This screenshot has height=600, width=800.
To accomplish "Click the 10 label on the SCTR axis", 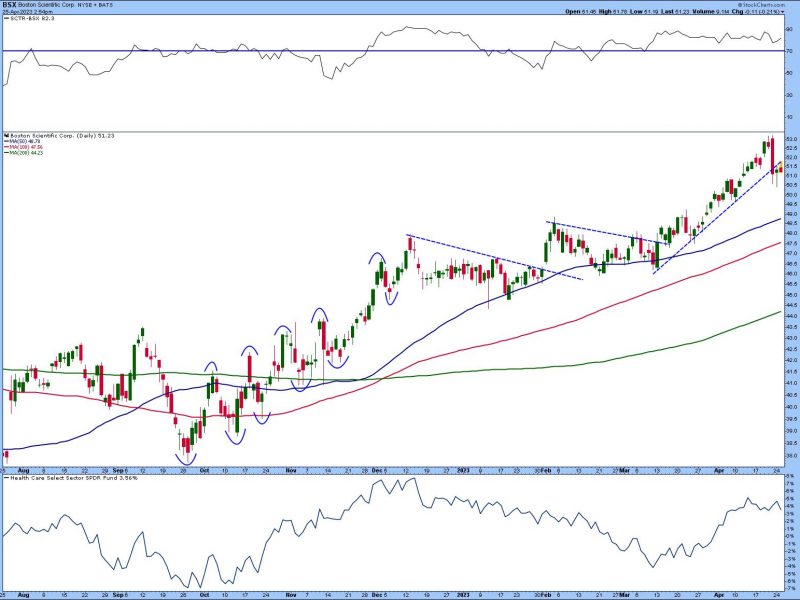I will point(789,117).
